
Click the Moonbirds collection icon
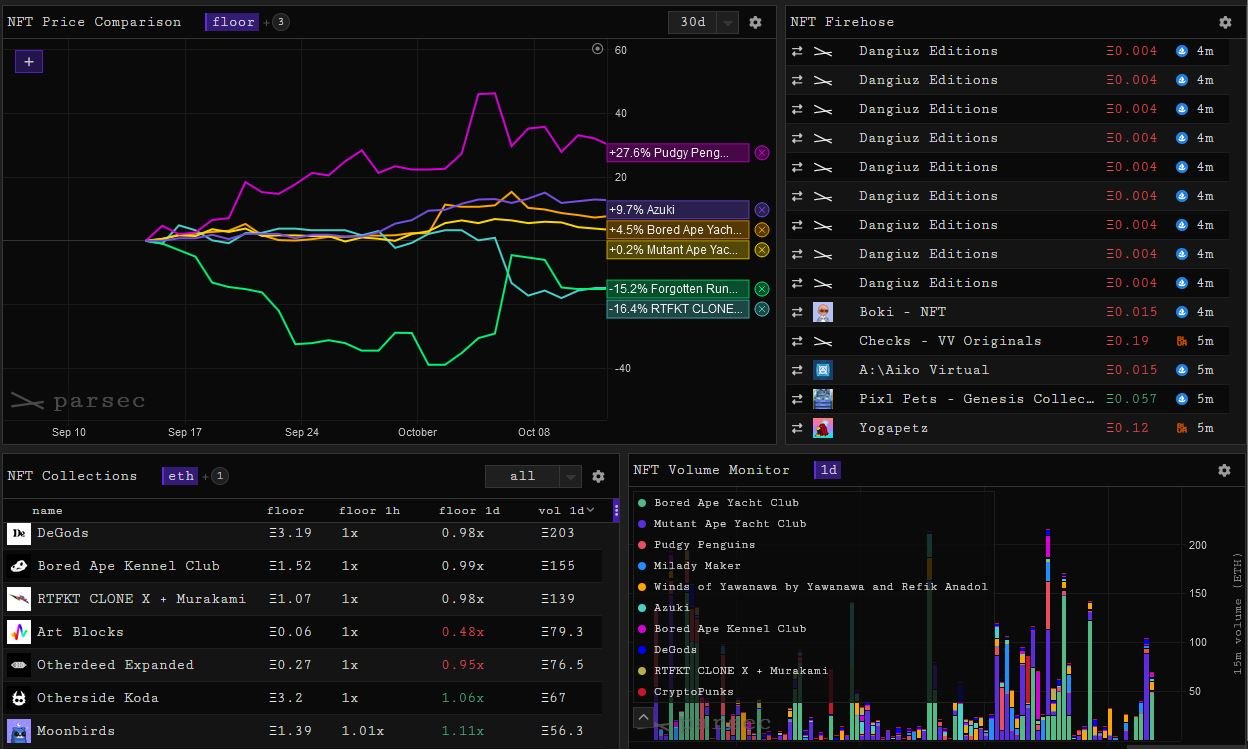click(19, 731)
